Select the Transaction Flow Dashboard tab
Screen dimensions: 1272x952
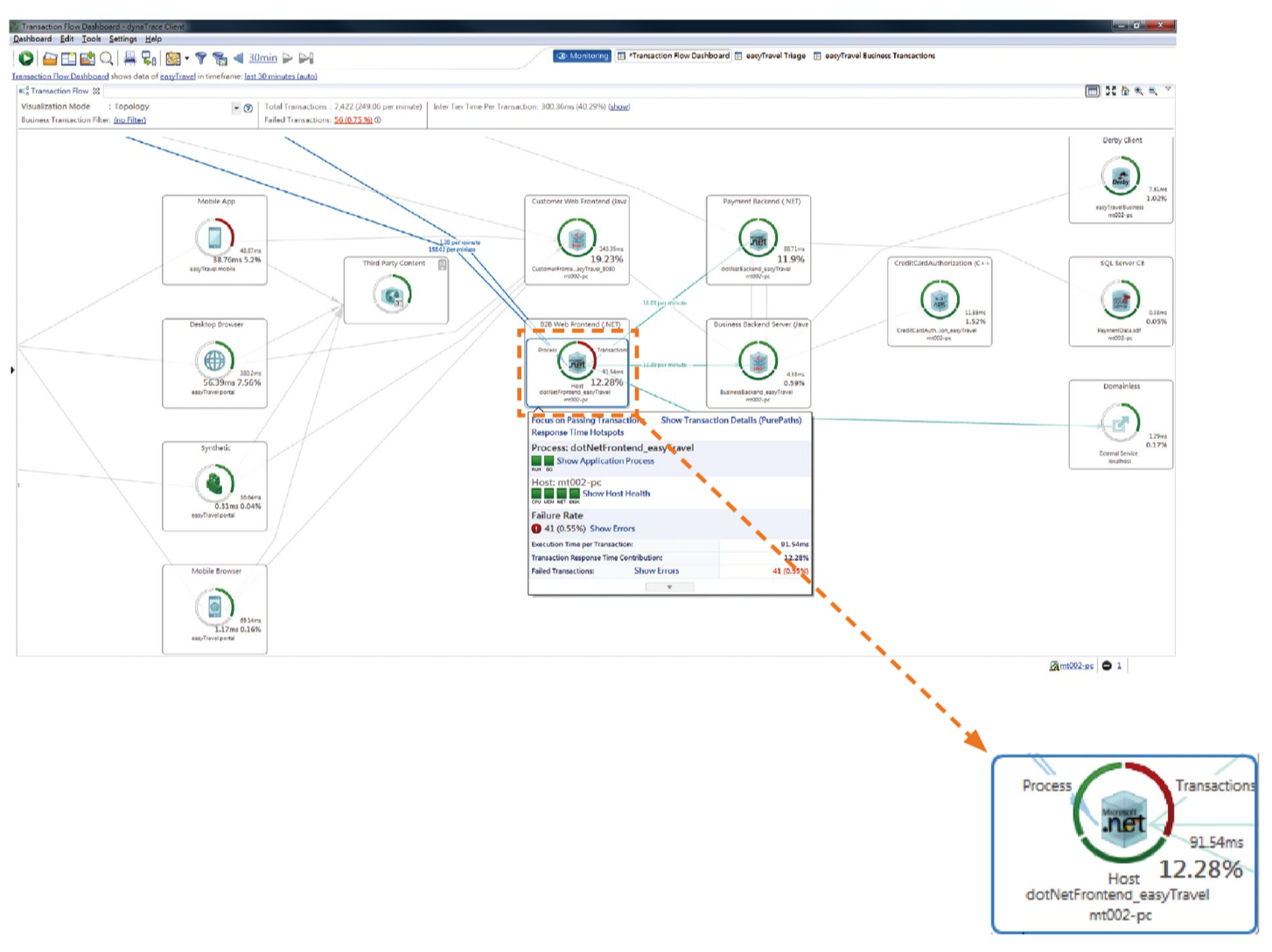pos(674,56)
